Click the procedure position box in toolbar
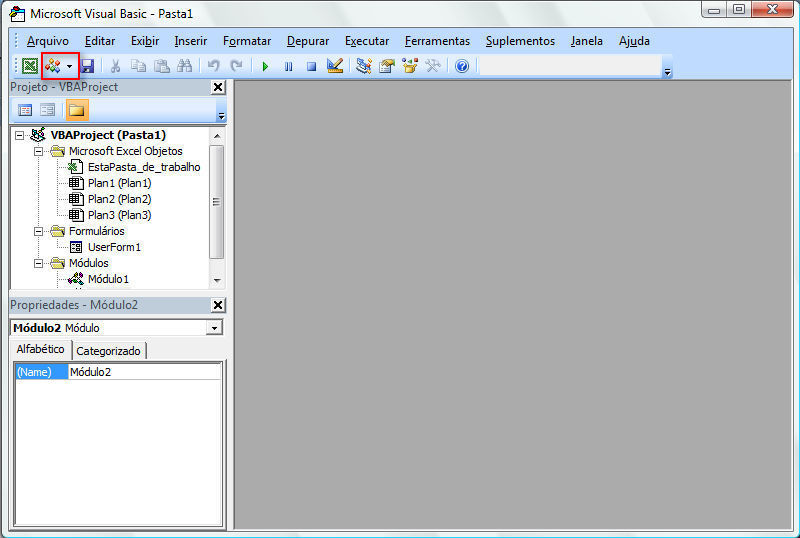The width and height of the screenshot is (800, 538). pyautogui.click(x=569, y=66)
